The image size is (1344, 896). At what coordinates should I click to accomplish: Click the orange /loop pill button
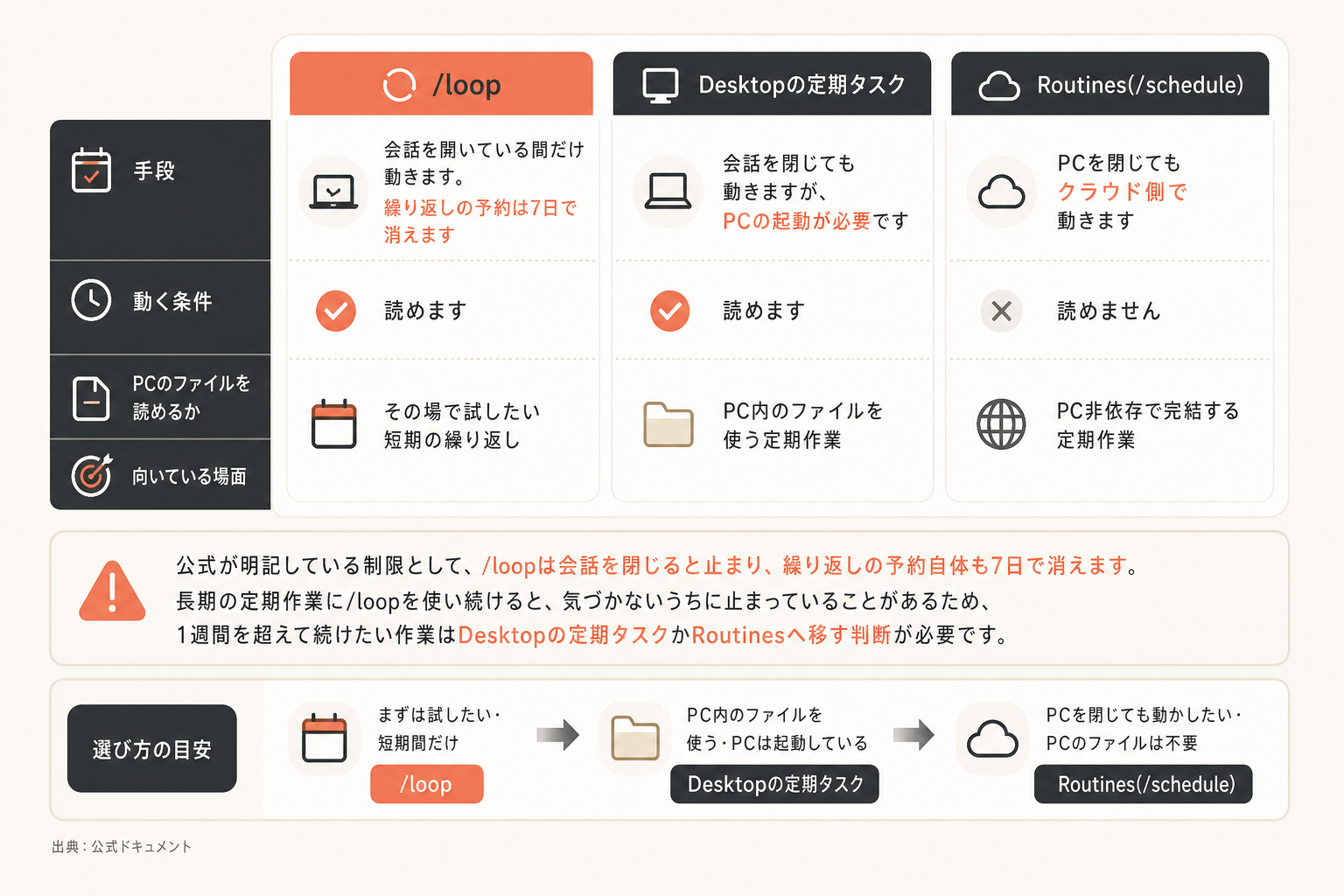(x=427, y=784)
